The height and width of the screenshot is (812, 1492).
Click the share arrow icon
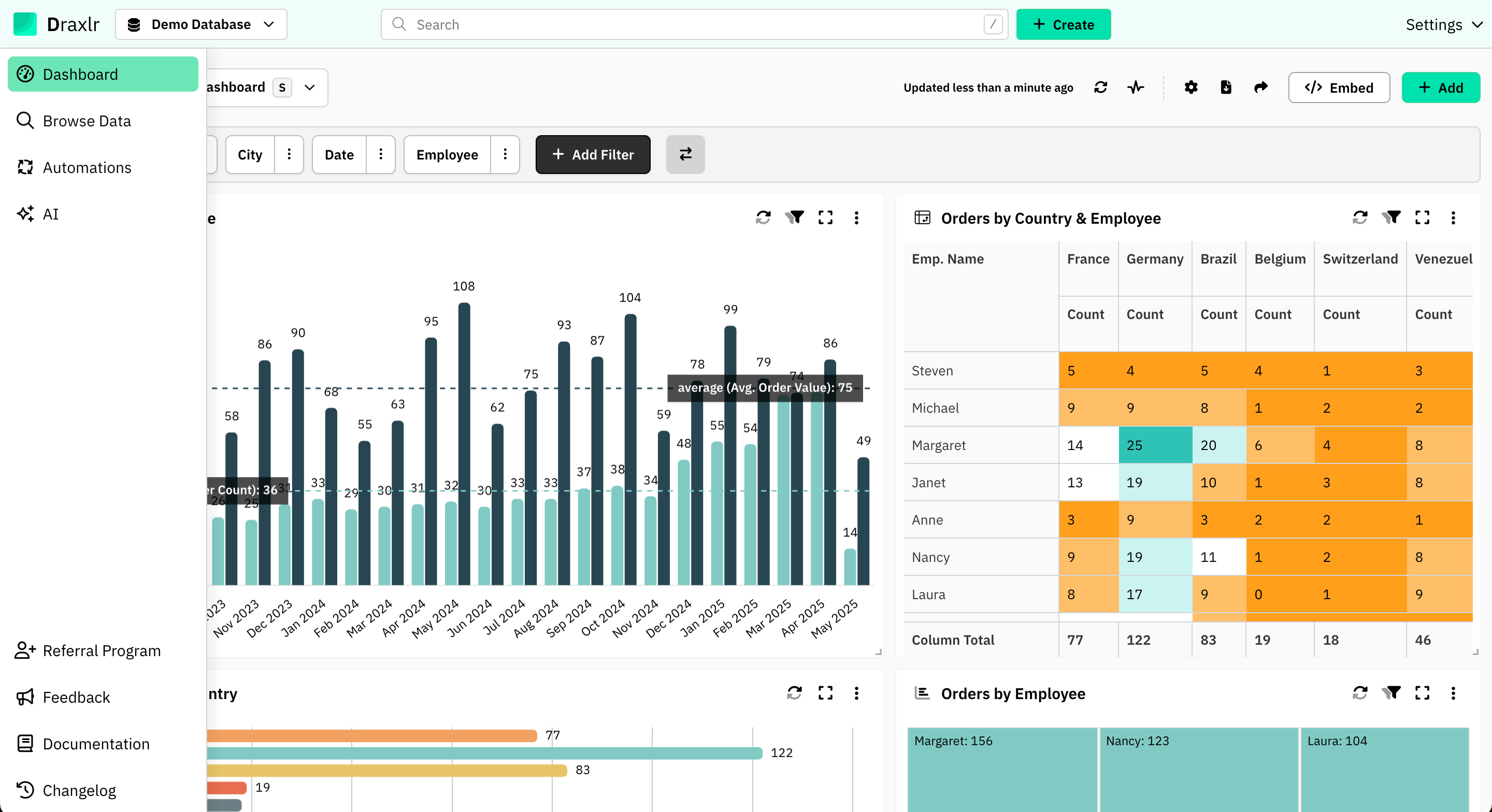[x=1261, y=88]
